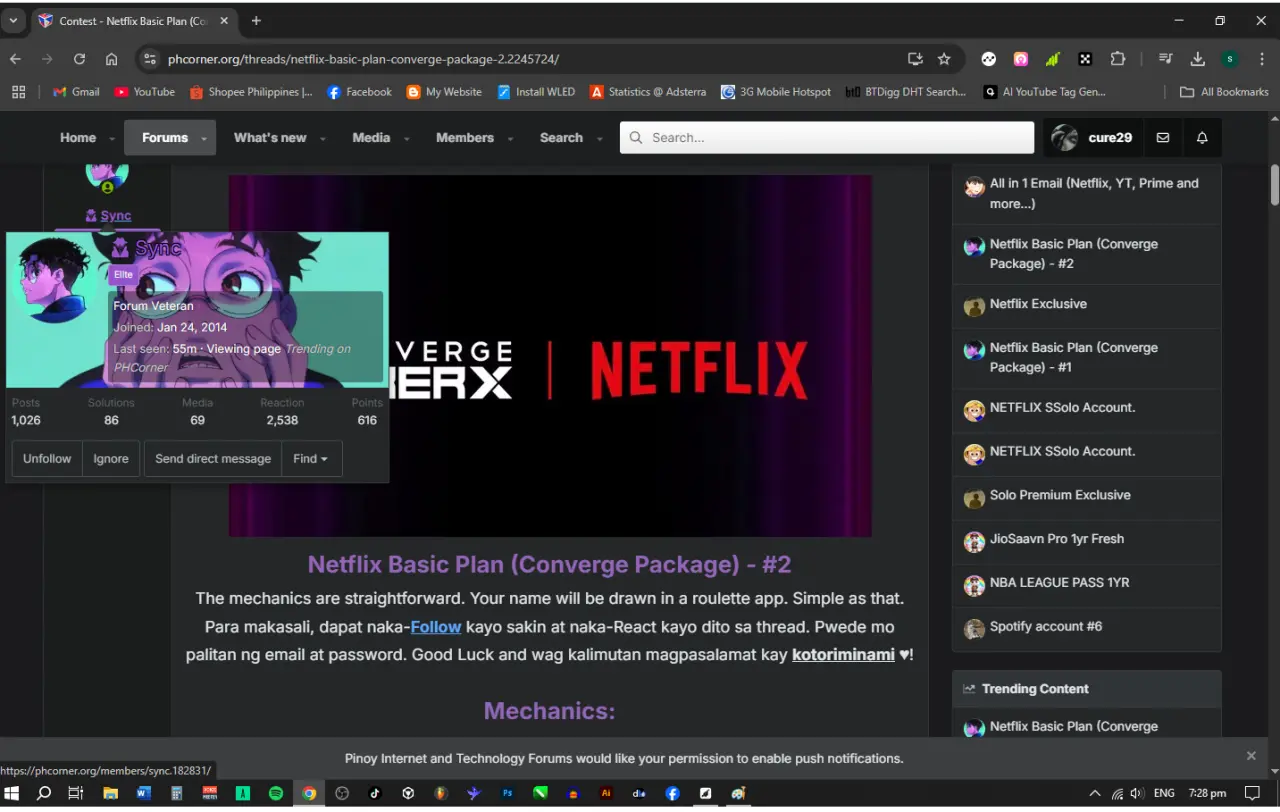
Task: Open the Members nav item
Action: (x=465, y=138)
